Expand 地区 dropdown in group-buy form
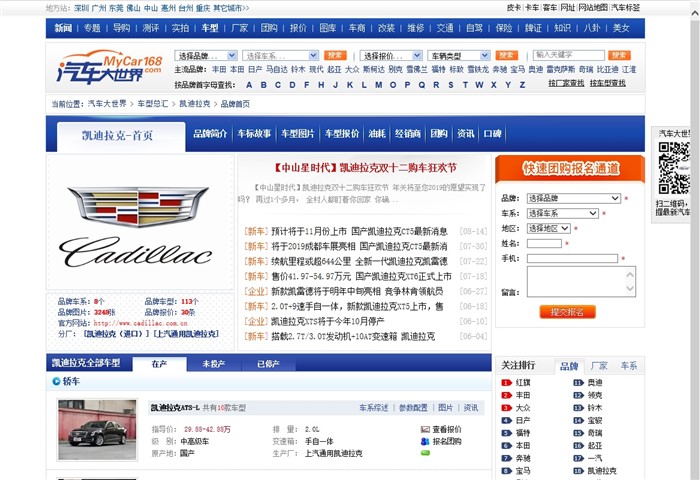The width and height of the screenshot is (700, 480). pyautogui.click(x=549, y=229)
